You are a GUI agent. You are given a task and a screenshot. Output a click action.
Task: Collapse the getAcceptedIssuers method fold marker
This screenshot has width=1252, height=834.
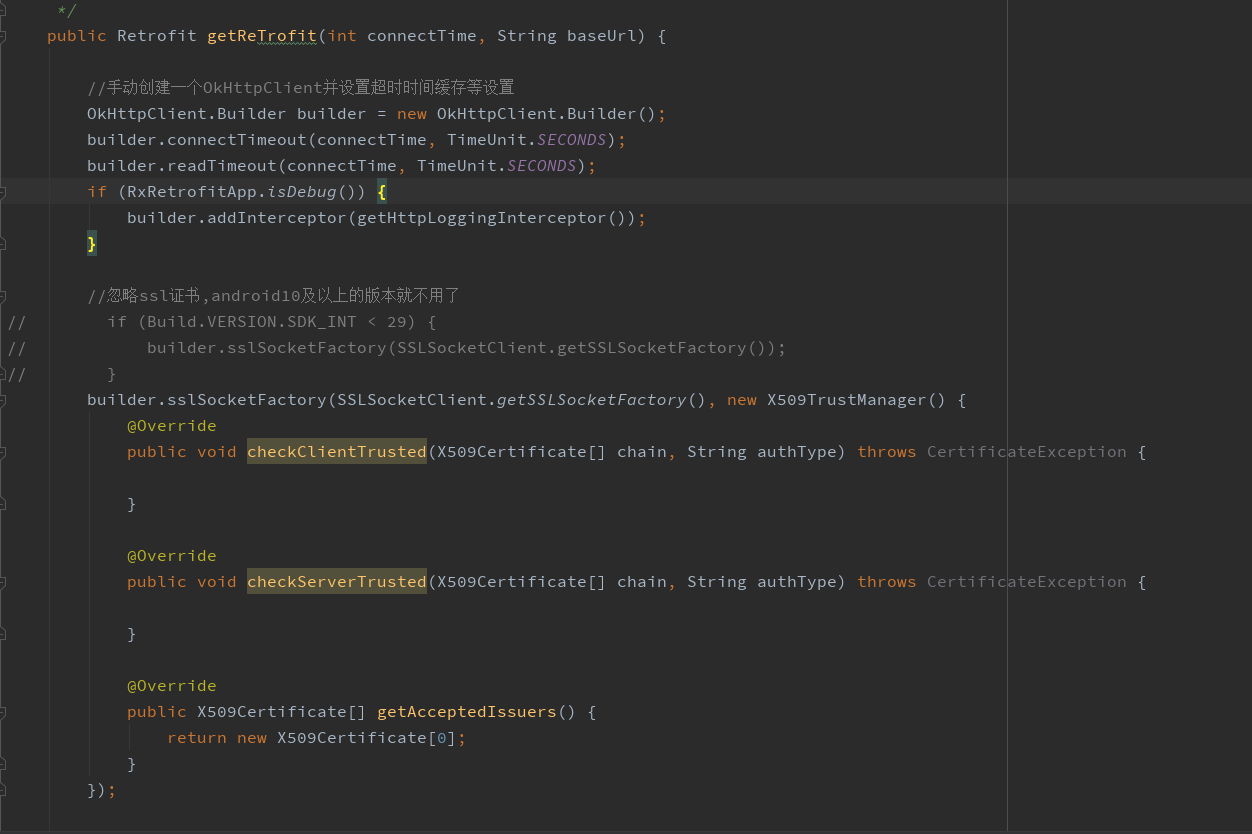pos(3,712)
